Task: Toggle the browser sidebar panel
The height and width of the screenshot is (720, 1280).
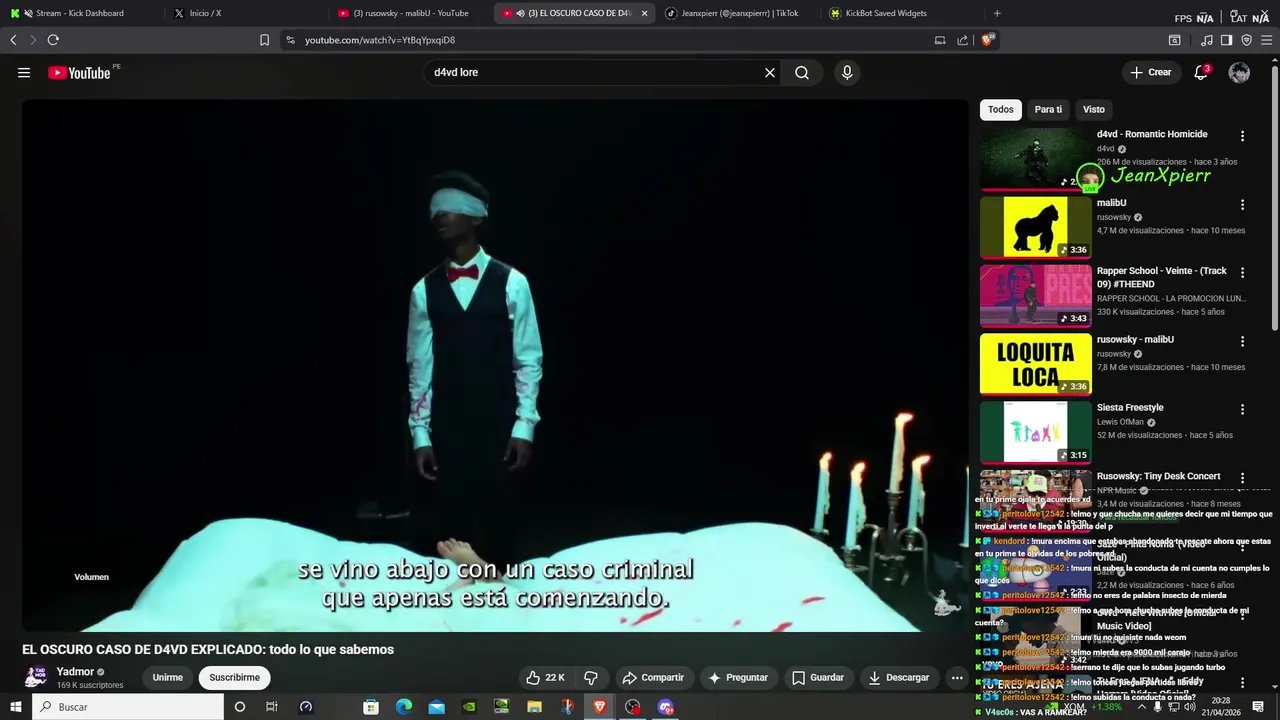Action: 1226,40
